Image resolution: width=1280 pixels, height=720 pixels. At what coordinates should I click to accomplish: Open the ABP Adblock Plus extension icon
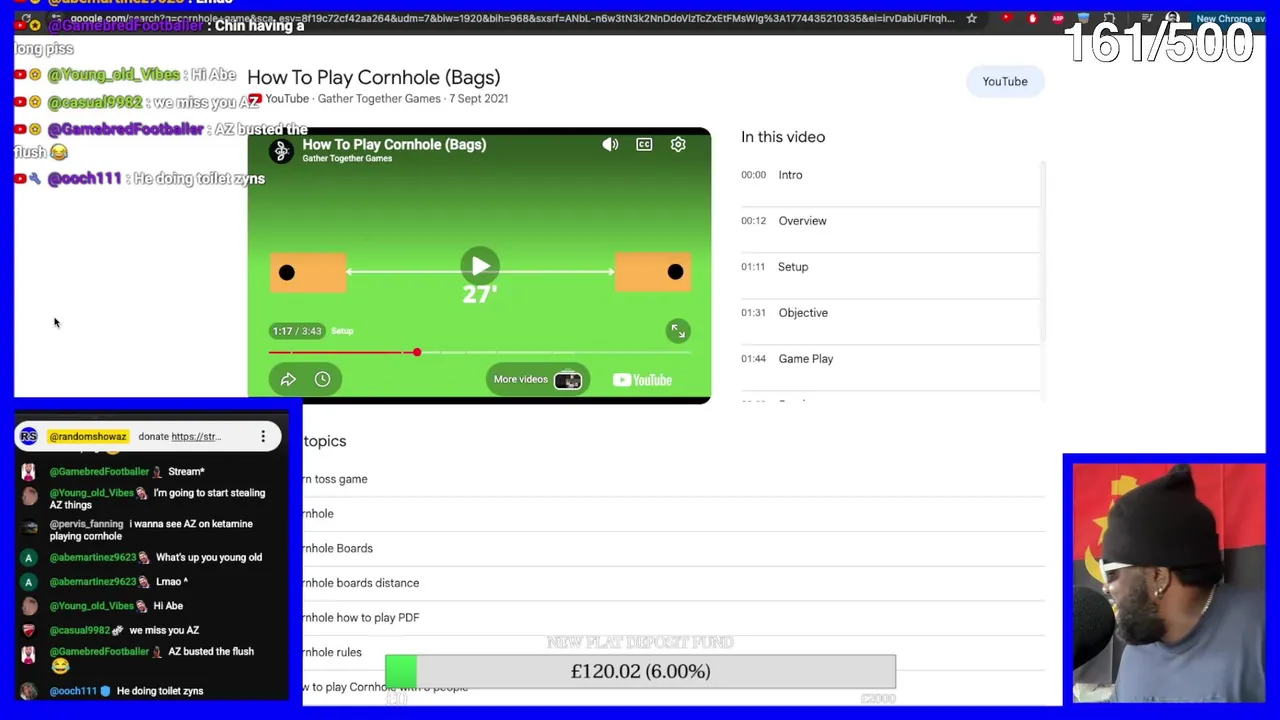[1058, 18]
